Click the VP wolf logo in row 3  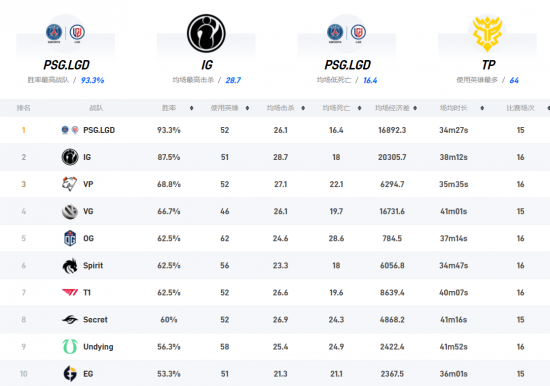[x=69, y=184]
